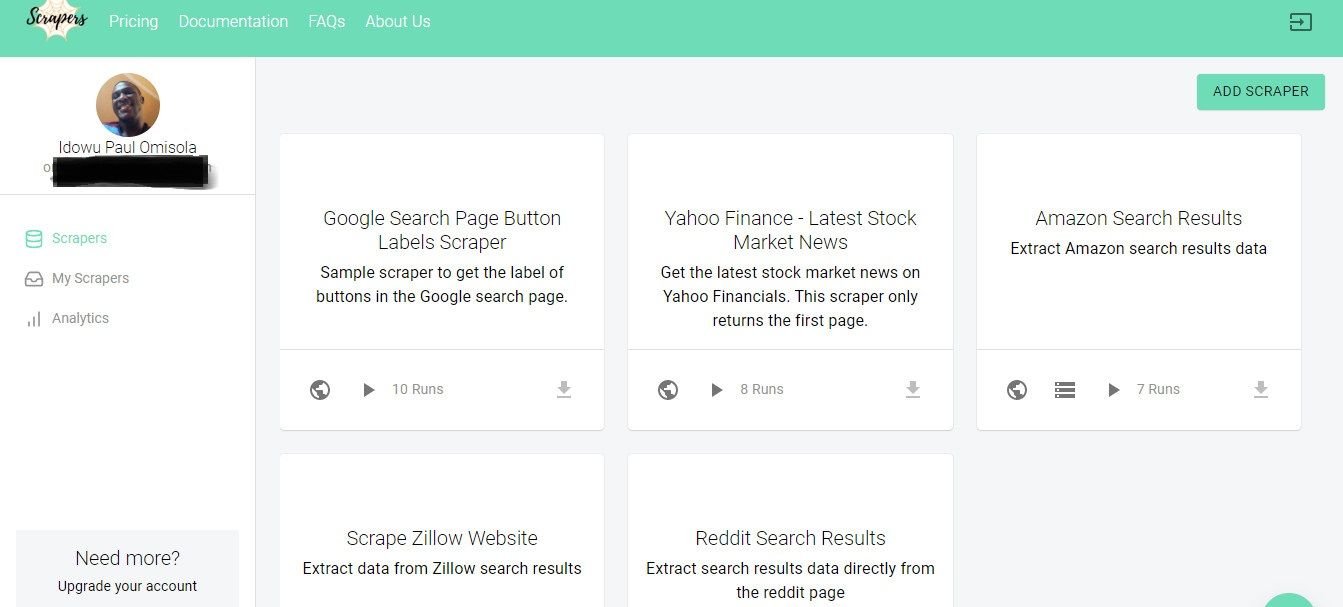The height and width of the screenshot is (607, 1343).
Task: Click the logout icon in the top bar
Action: click(1300, 22)
